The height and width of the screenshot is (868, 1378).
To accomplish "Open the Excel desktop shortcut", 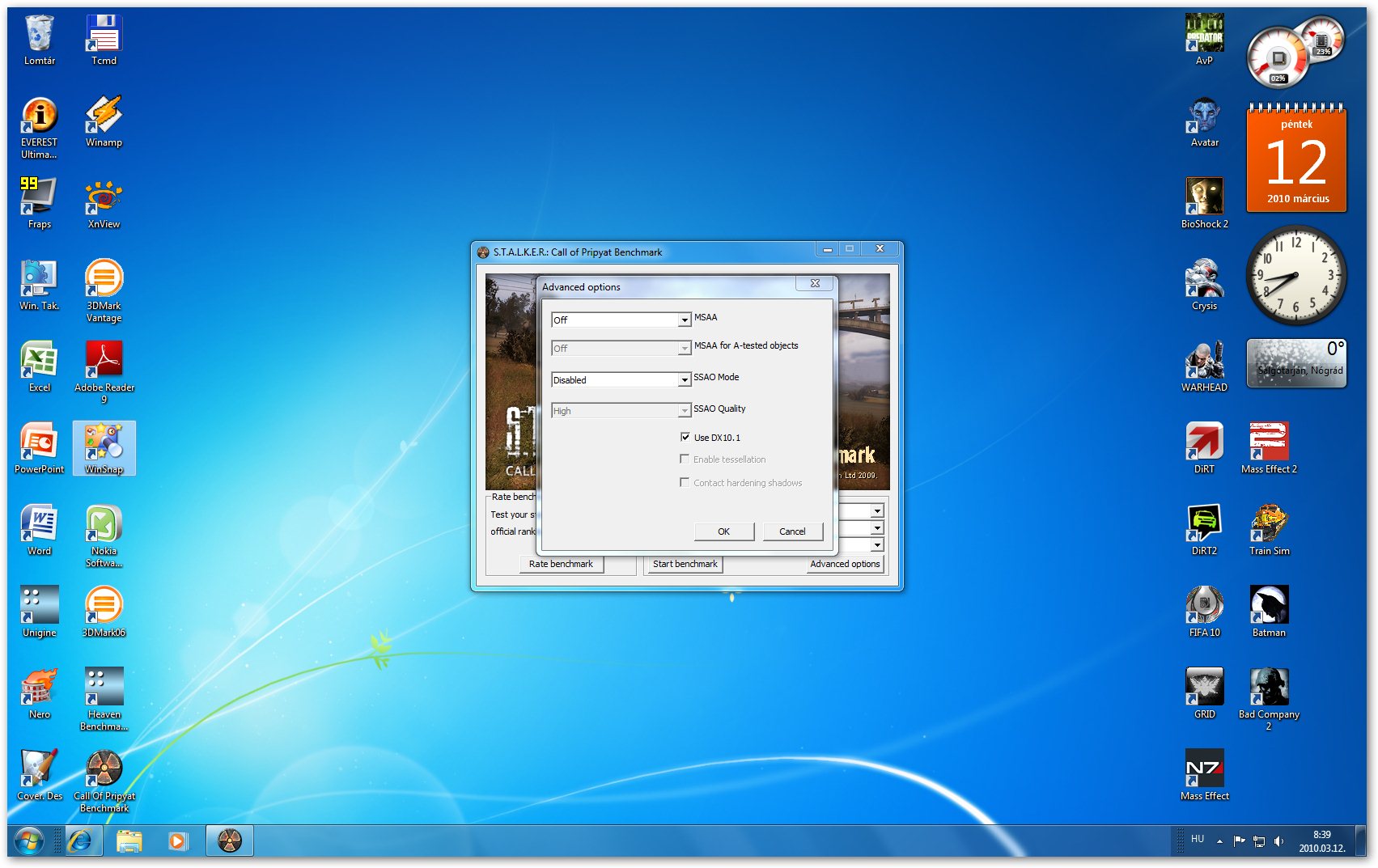I will [39, 366].
